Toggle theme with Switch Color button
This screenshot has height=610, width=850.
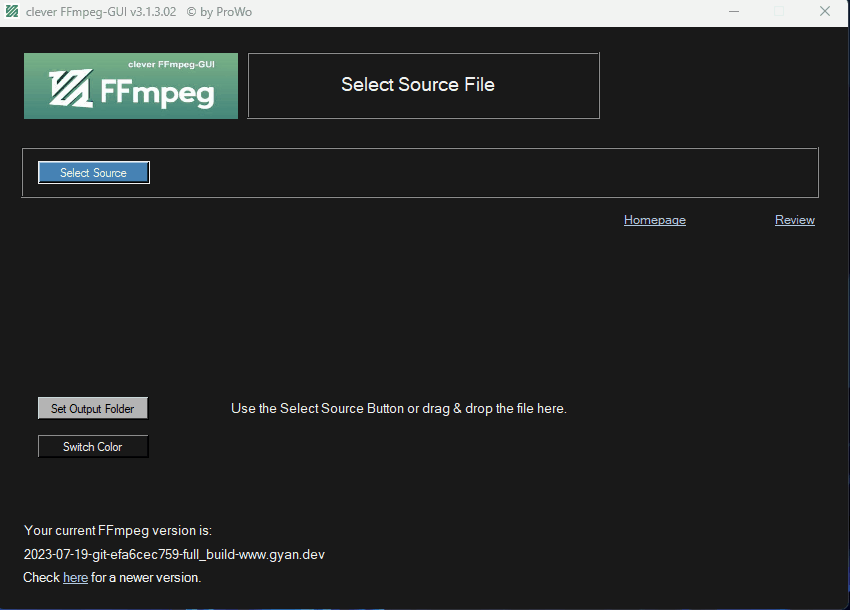point(93,447)
